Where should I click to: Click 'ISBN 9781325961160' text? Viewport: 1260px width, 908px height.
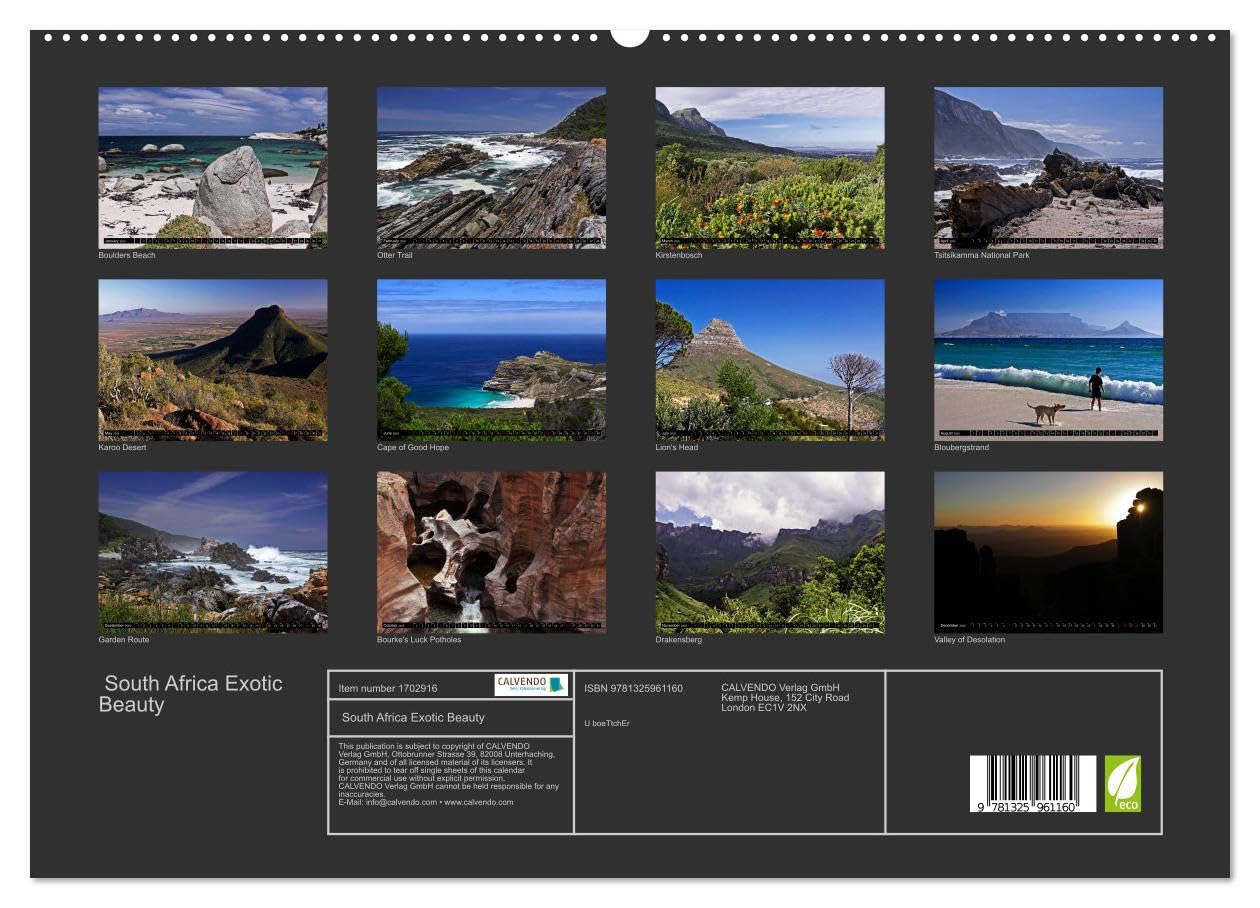click(x=634, y=688)
